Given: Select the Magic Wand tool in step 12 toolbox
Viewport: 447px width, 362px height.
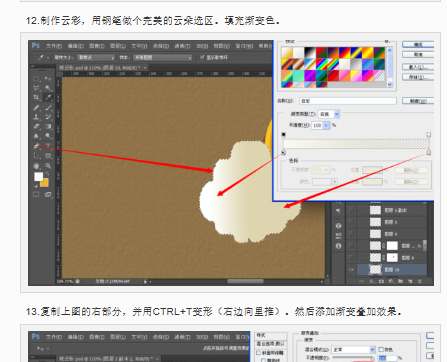Looking at the screenshot, I should (48, 88).
